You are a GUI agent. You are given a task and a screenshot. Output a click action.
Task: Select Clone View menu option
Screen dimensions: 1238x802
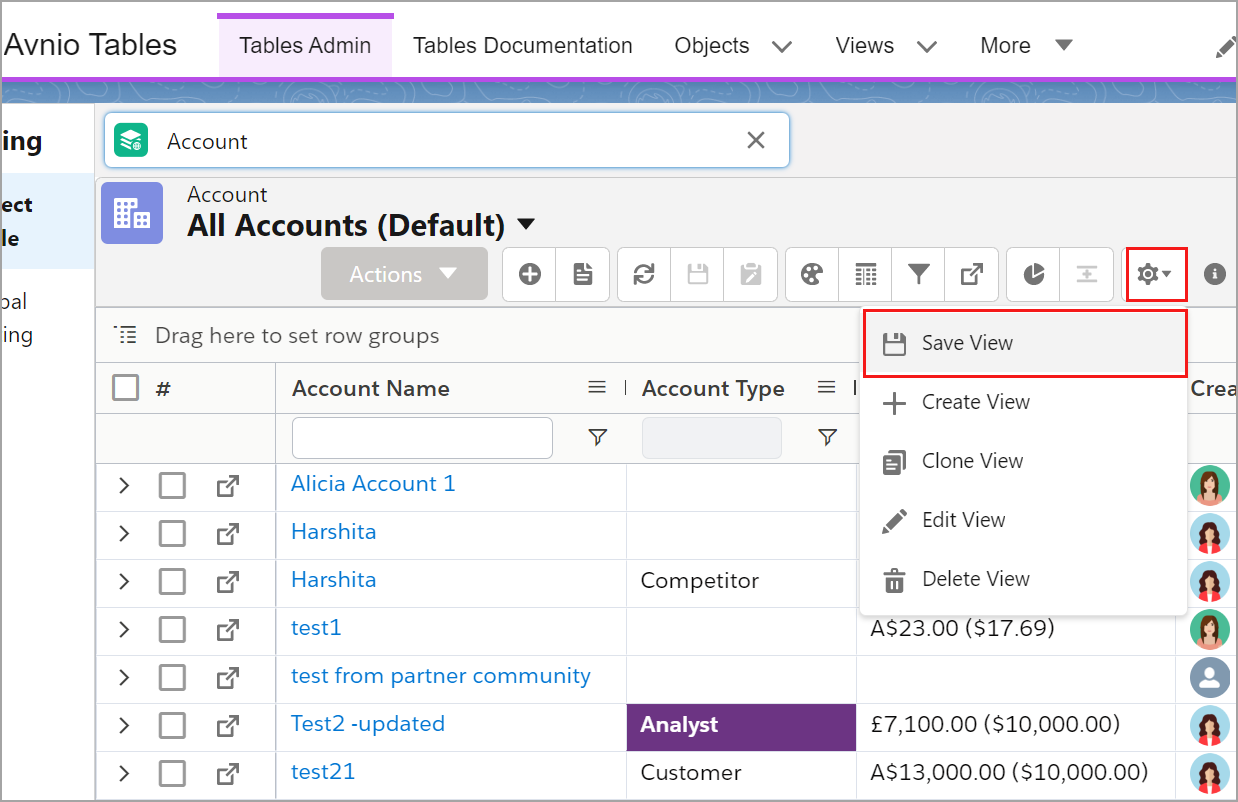click(972, 461)
